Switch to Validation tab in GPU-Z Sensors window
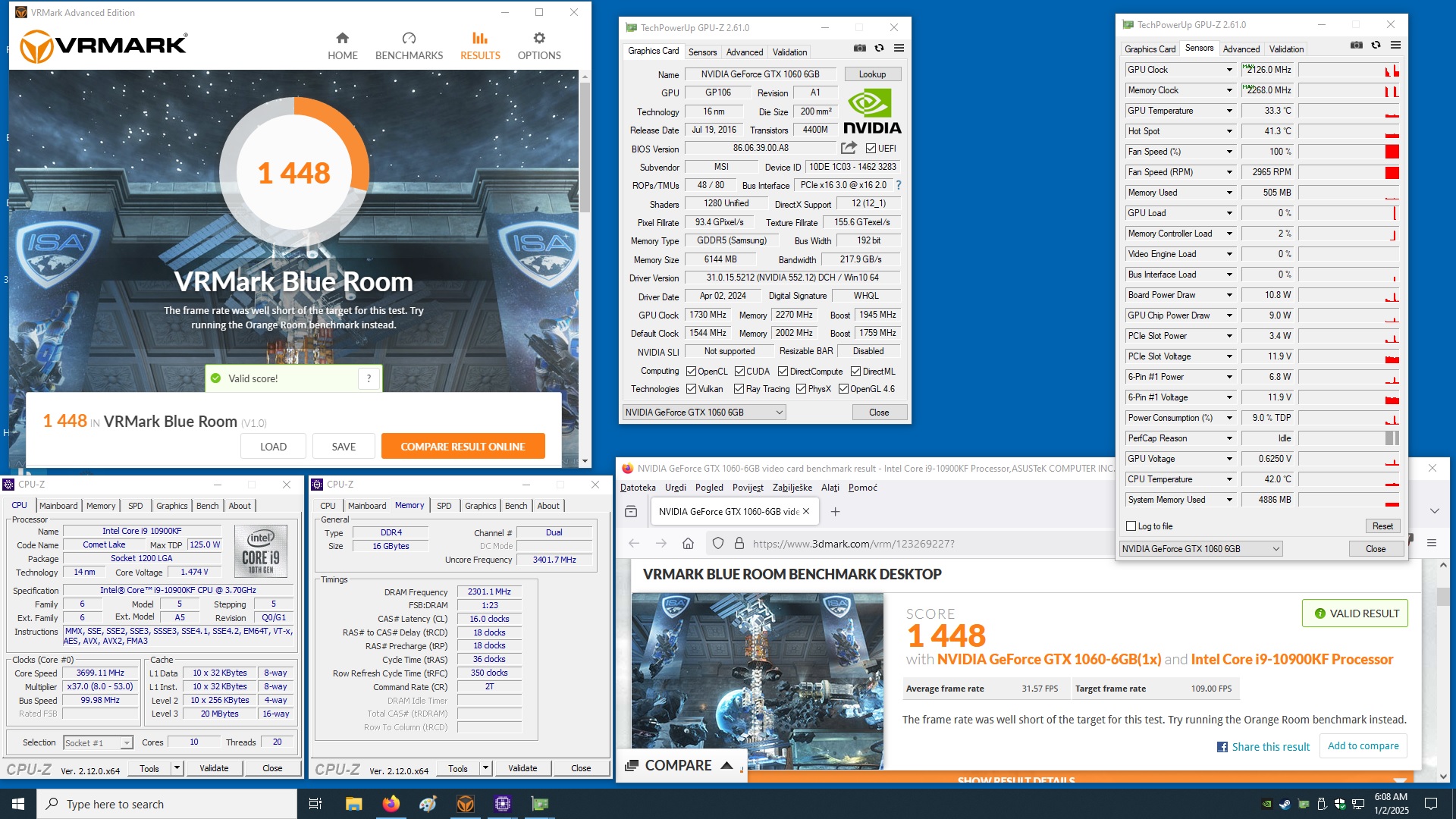This screenshot has height=819, width=1456. (x=1286, y=49)
